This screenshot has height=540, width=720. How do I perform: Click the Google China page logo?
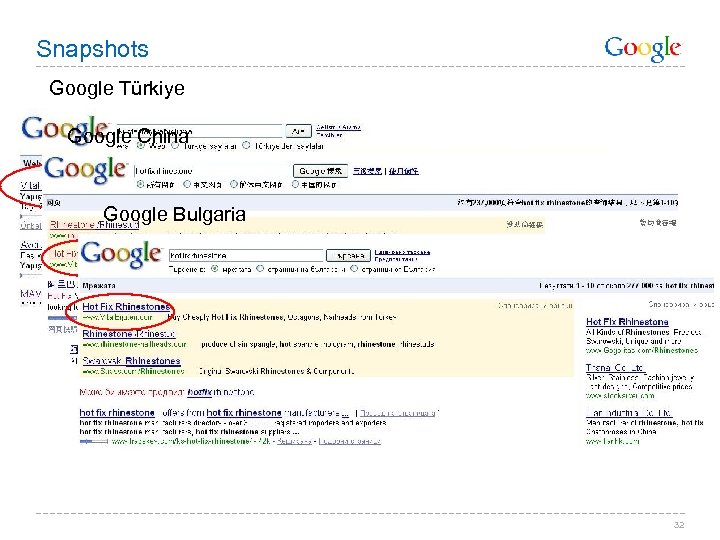coord(85,170)
